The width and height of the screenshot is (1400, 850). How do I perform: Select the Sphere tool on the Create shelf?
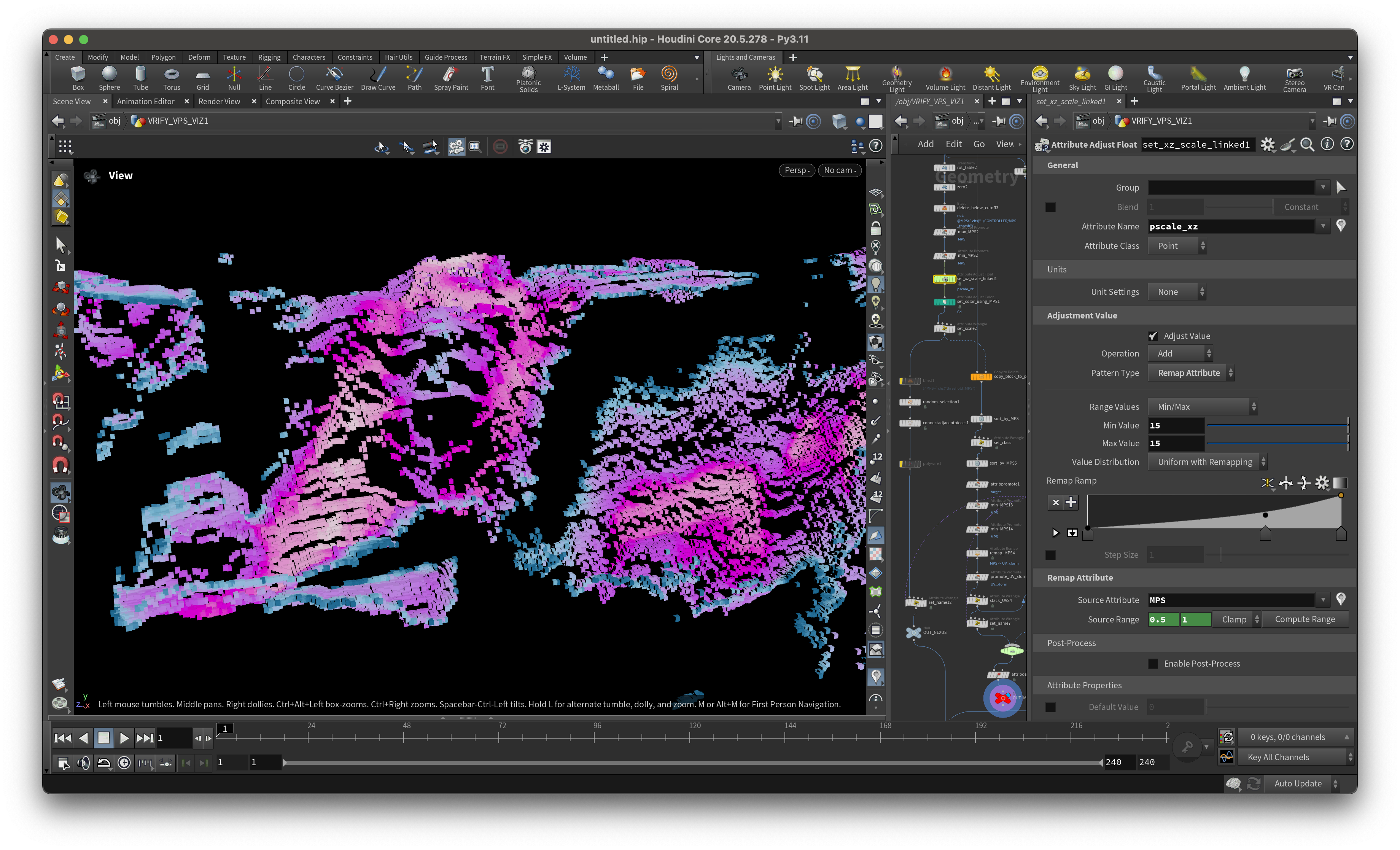109,78
